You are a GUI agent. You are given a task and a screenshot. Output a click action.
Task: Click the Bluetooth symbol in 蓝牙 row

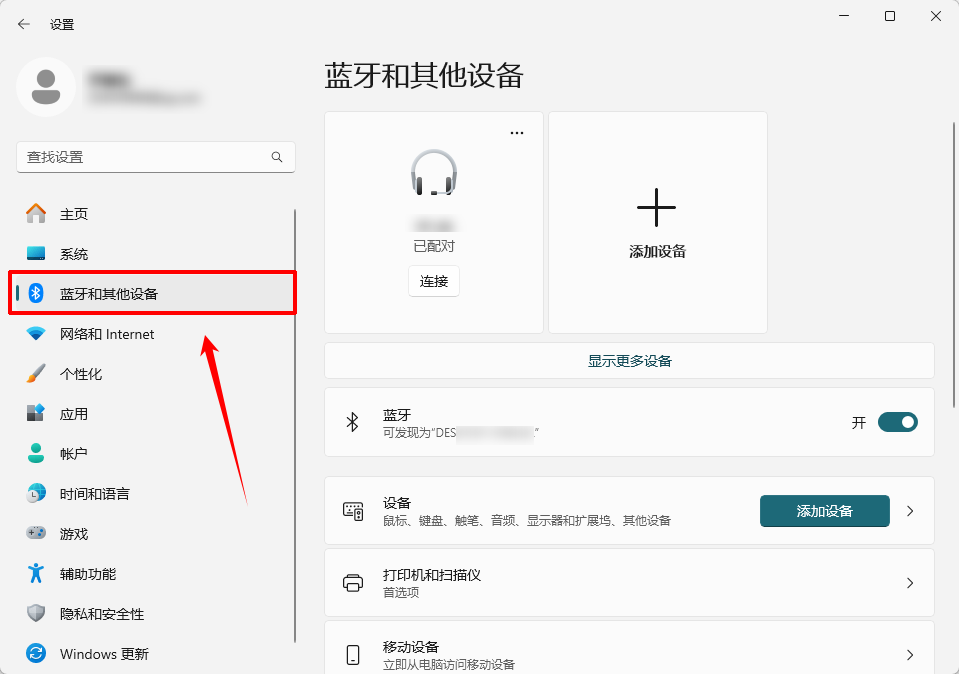pos(352,422)
